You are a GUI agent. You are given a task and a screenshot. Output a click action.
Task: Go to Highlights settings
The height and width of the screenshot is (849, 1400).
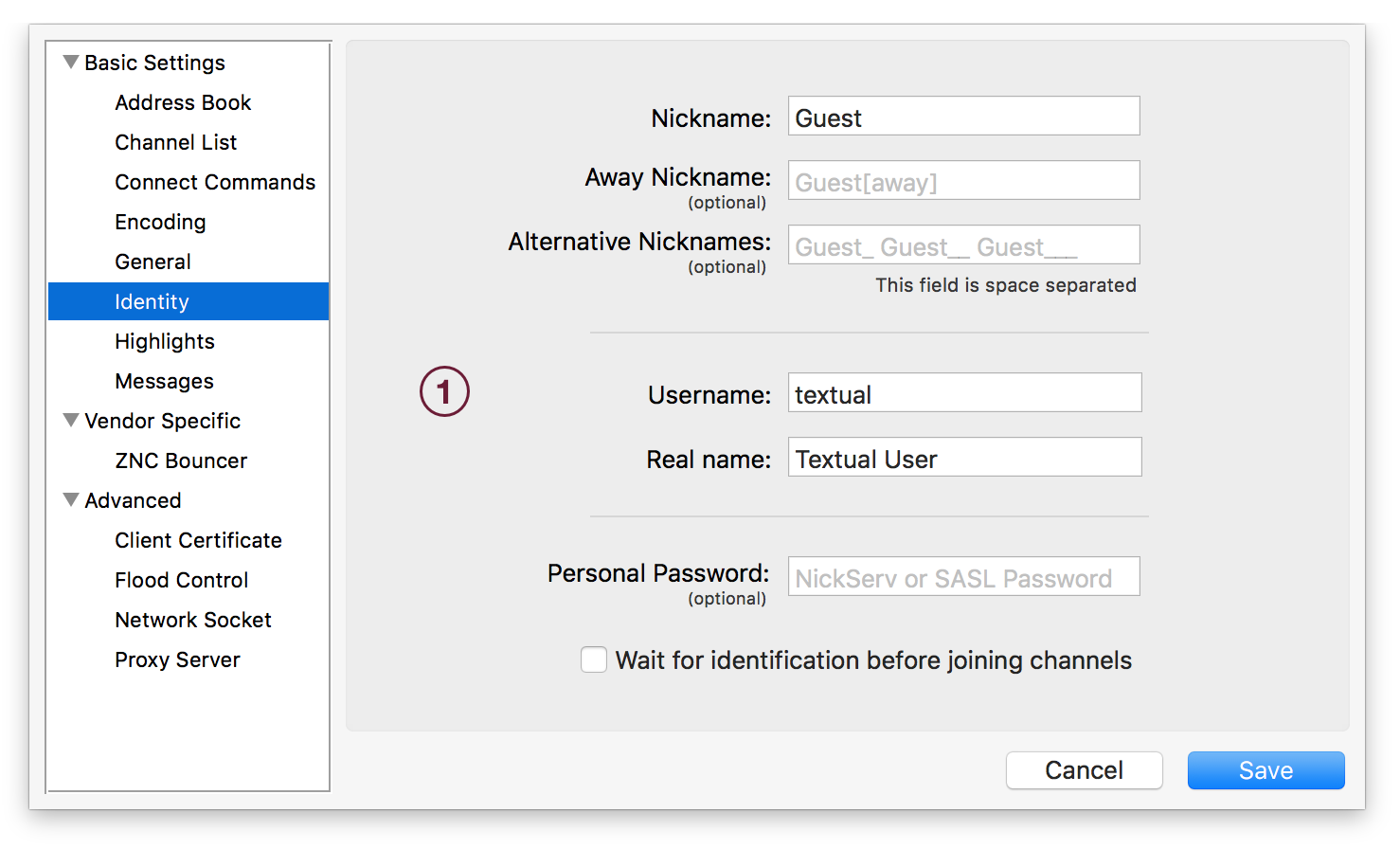click(x=165, y=341)
